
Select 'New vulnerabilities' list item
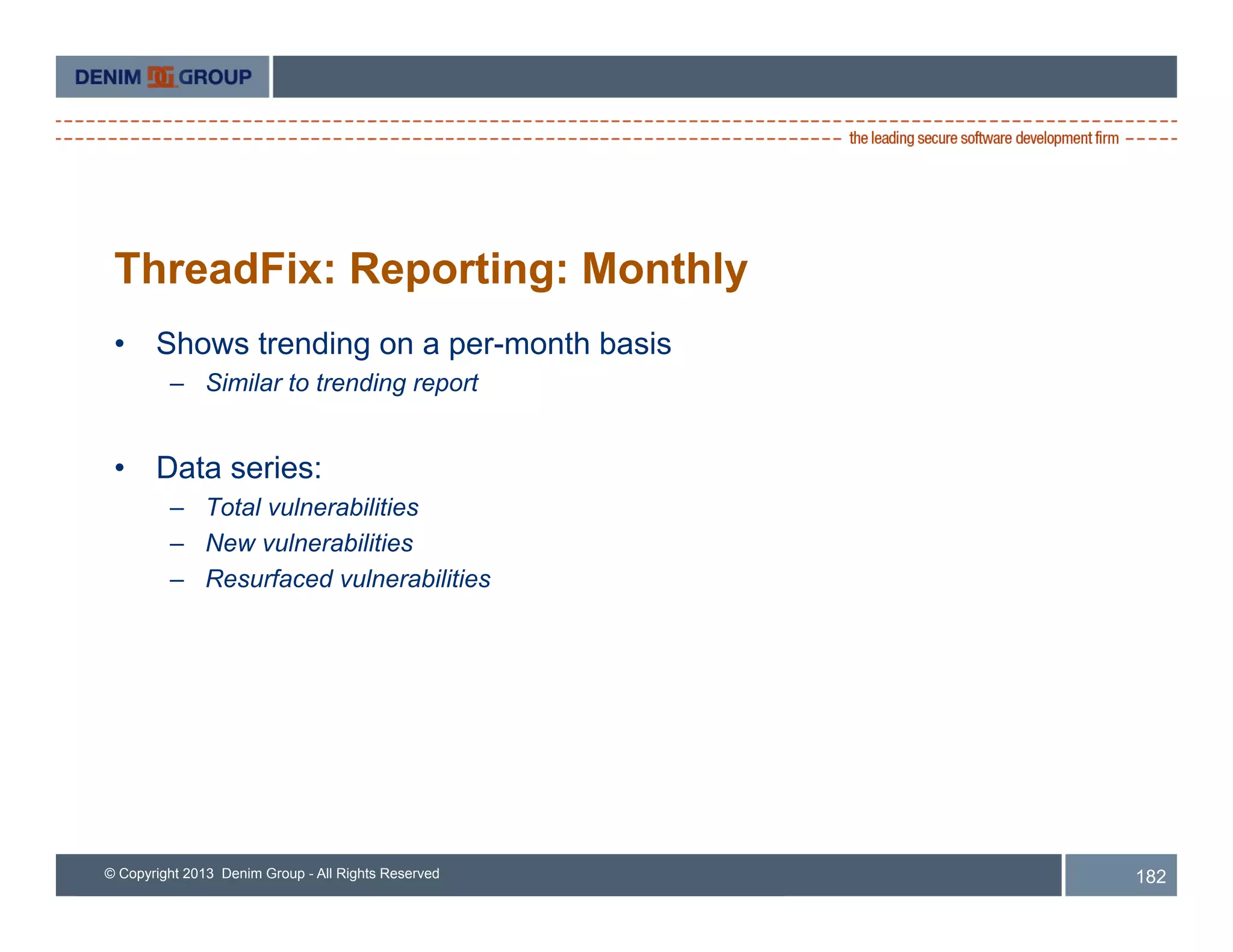(309, 543)
